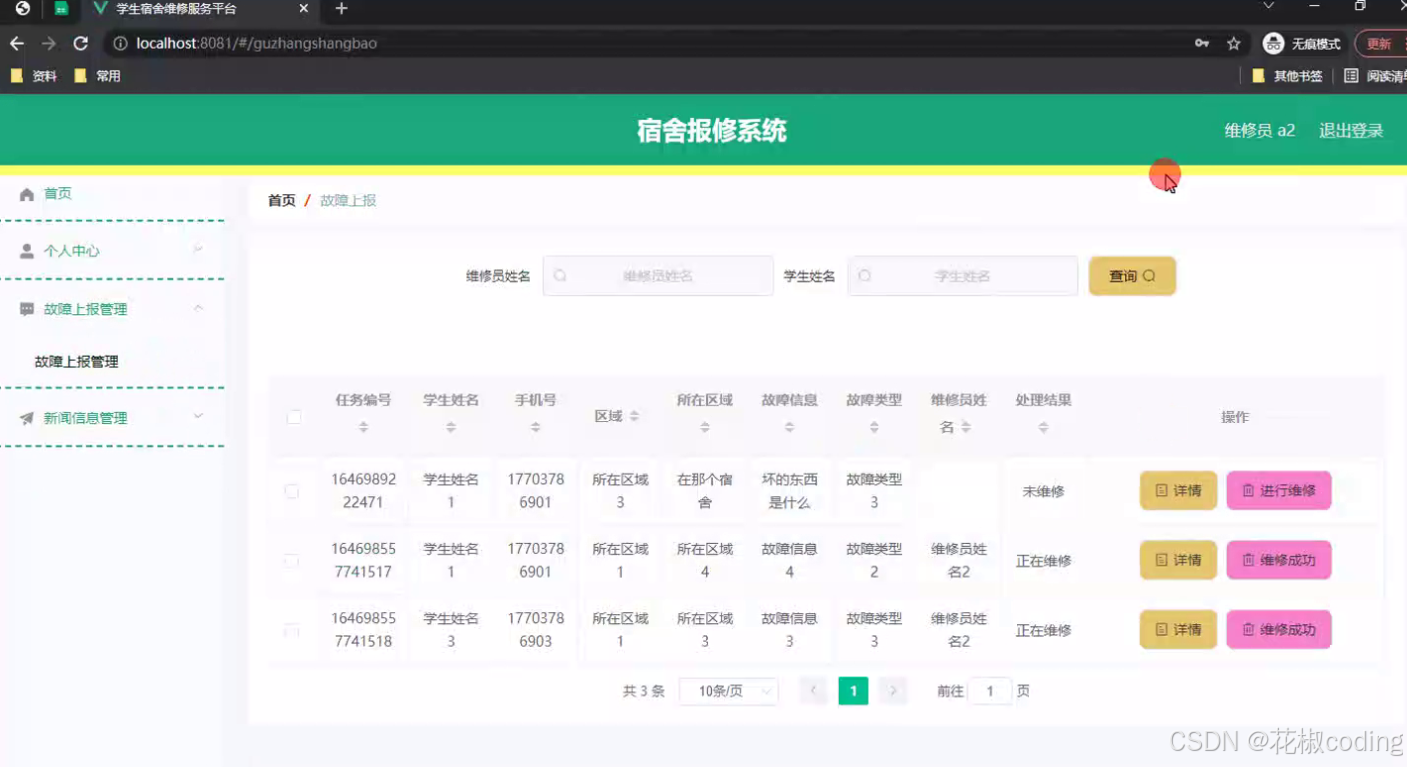This screenshot has height=767, width=1407.
Task: Open the 其他书签 folder
Action: (x=1288, y=76)
